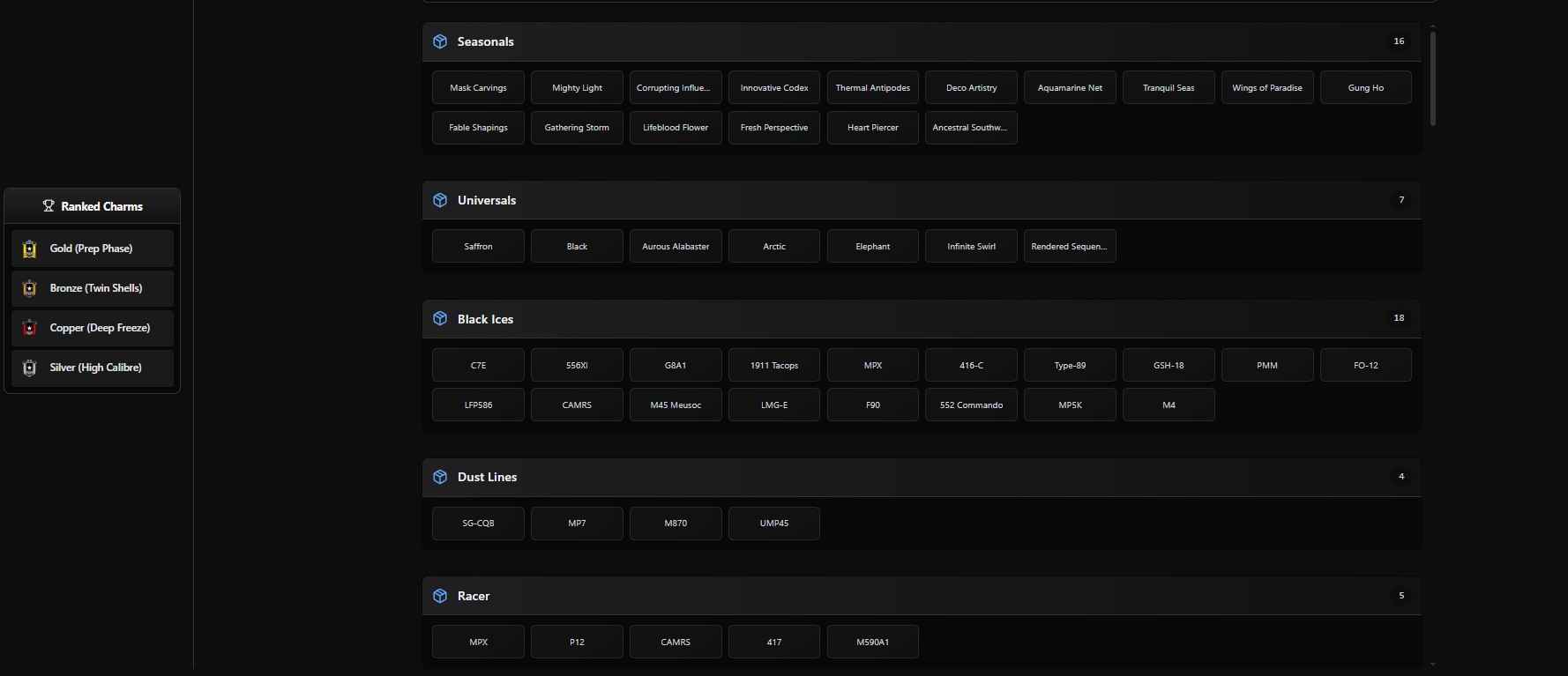The image size is (1568, 676).
Task: Click the 552 Commando button
Action: (971, 405)
